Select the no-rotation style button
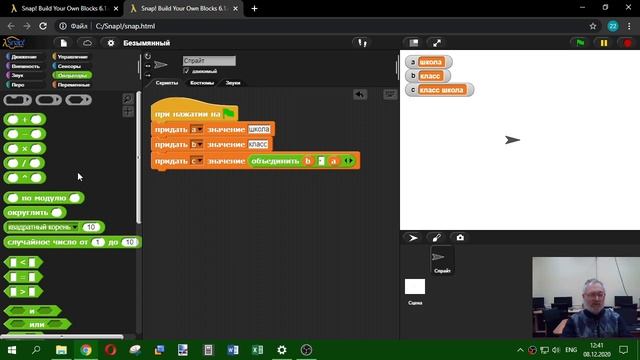 point(148,75)
